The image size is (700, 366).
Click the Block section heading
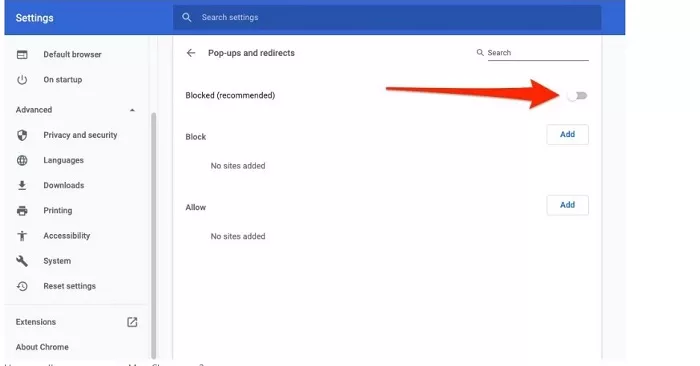(x=196, y=137)
